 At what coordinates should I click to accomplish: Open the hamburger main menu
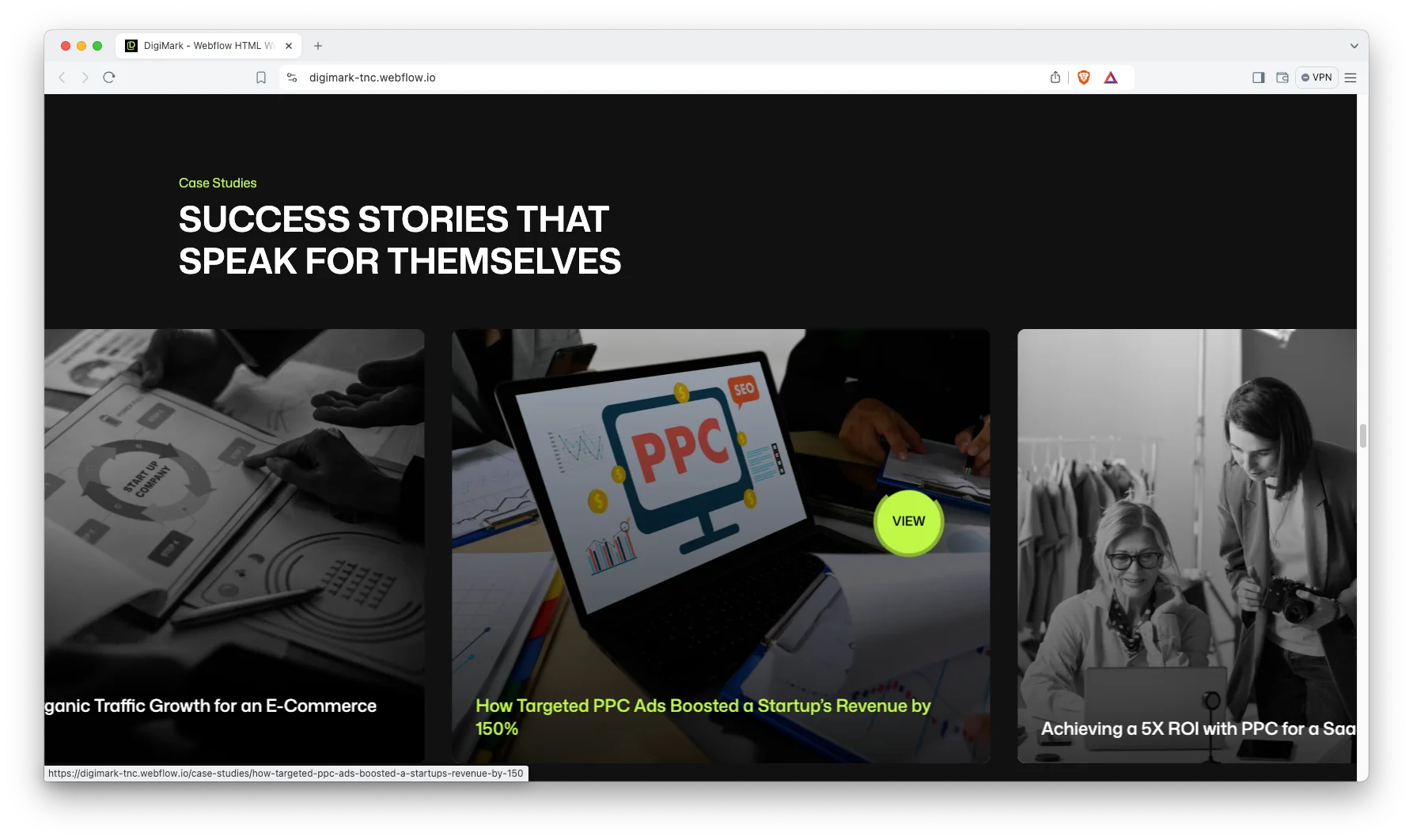click(x=1350, y=78)
